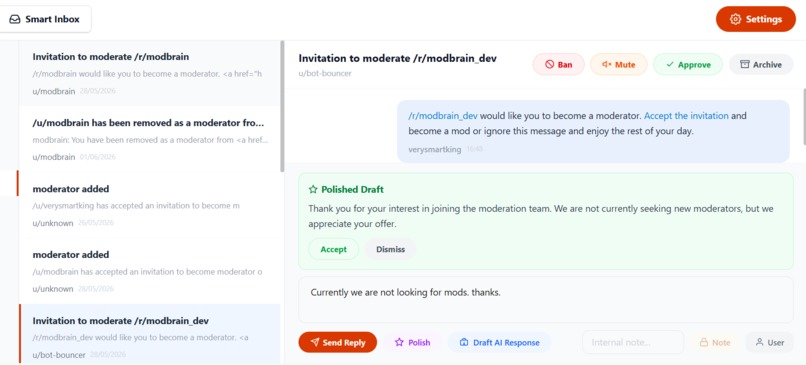This screenshot has width=806, height=365.
Task: Click the star icon beside Polished Draft
Action: (x=313, y=190)
